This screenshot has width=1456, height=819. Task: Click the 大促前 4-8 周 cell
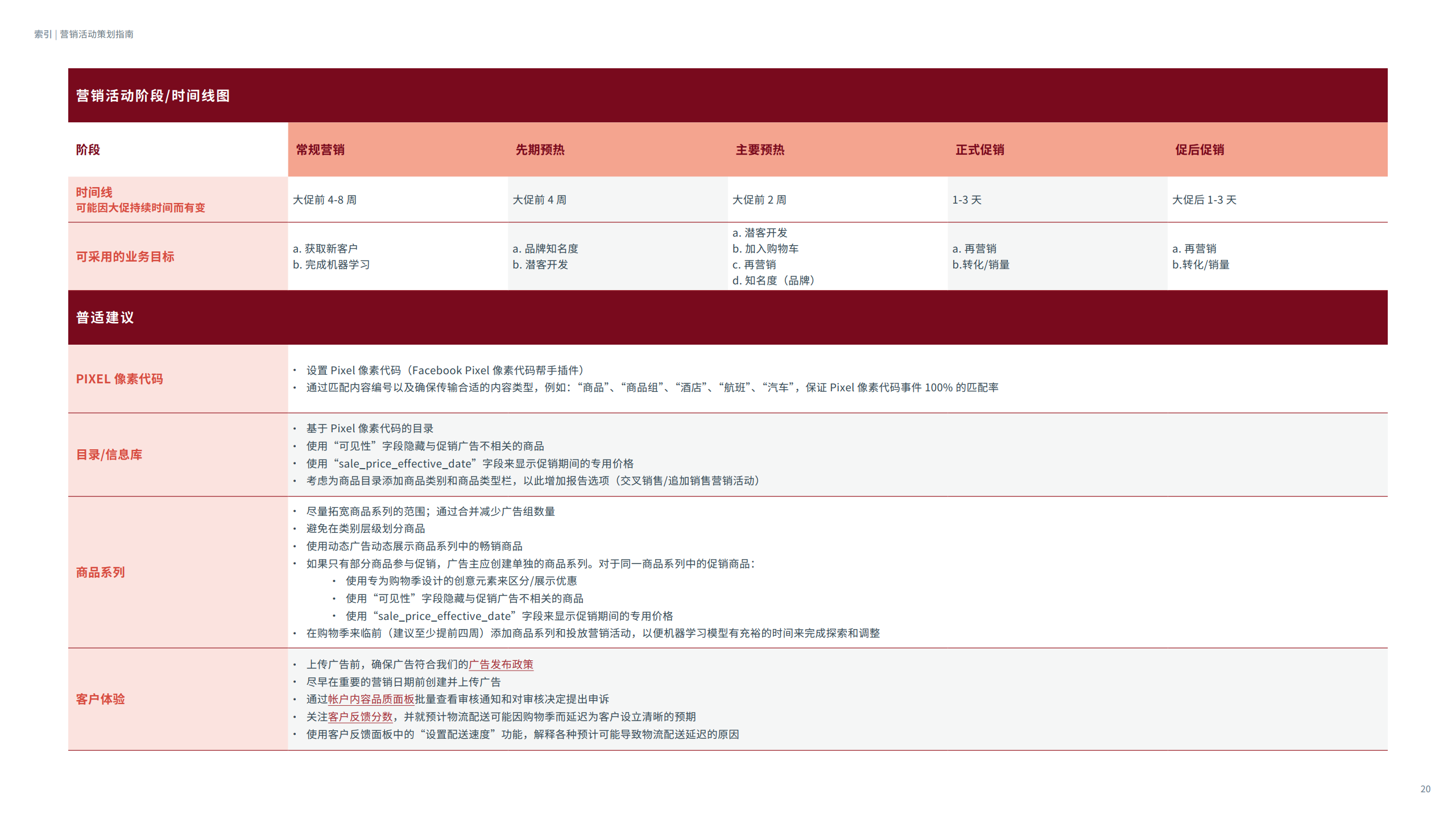pos(324,200)
